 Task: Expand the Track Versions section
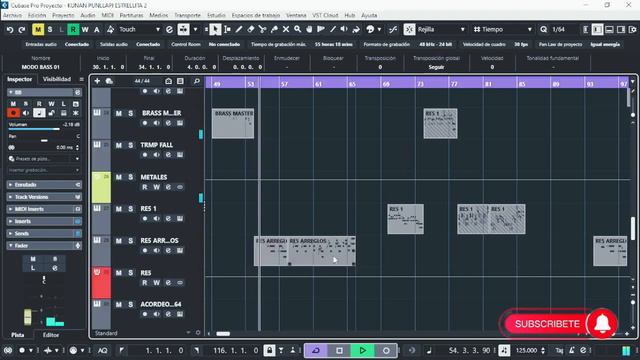[44, 197]
